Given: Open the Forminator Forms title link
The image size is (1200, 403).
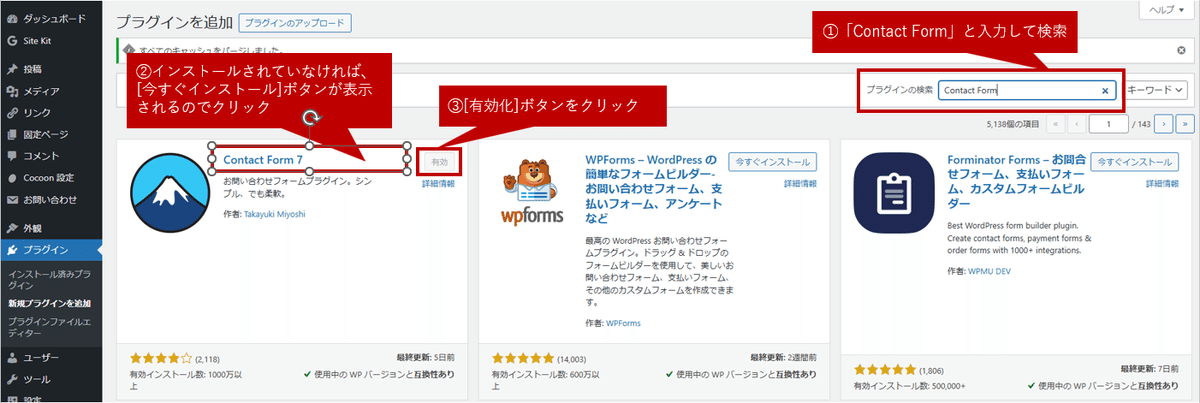Looking at the screenshot, I should point(1014,181).
